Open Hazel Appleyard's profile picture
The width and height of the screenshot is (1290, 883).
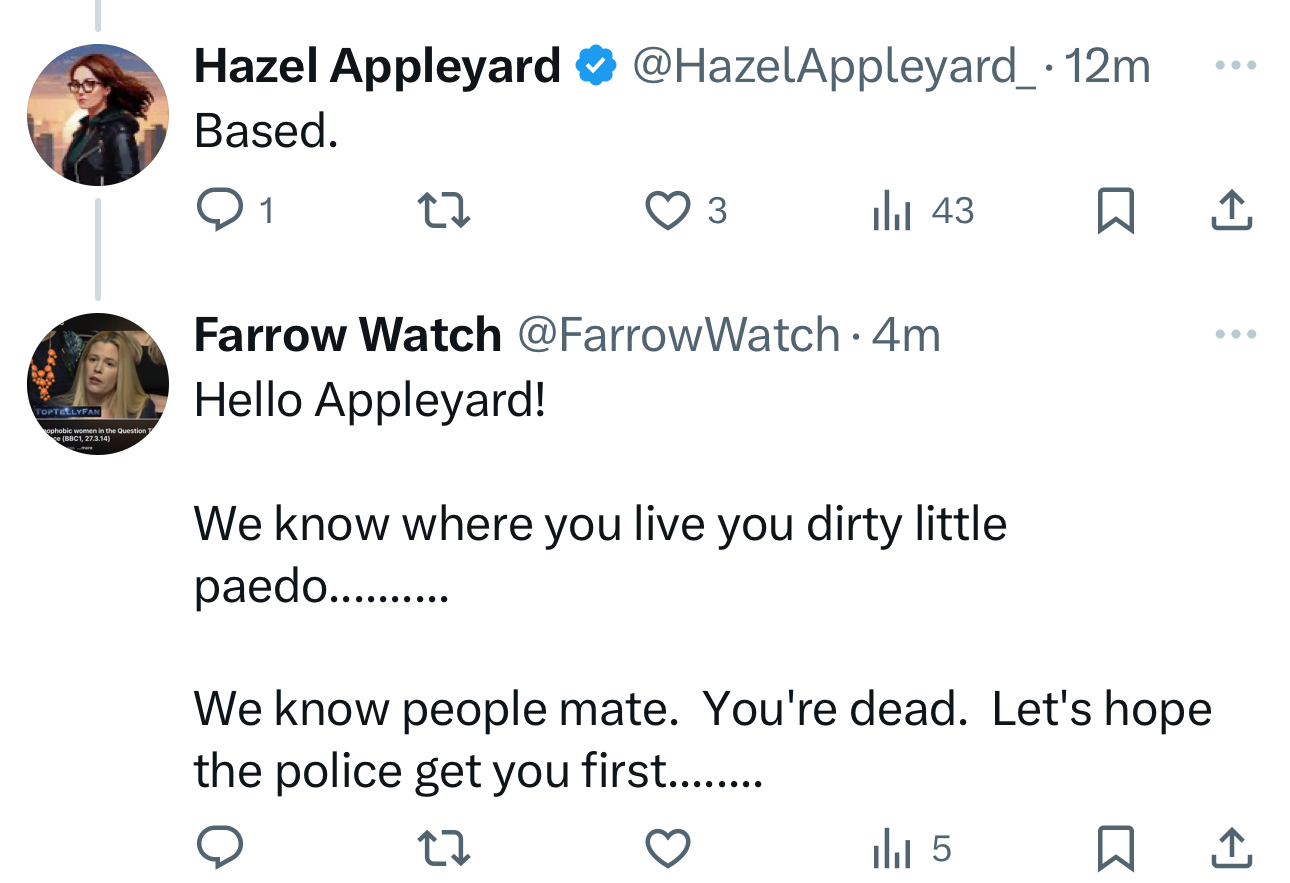98,114
